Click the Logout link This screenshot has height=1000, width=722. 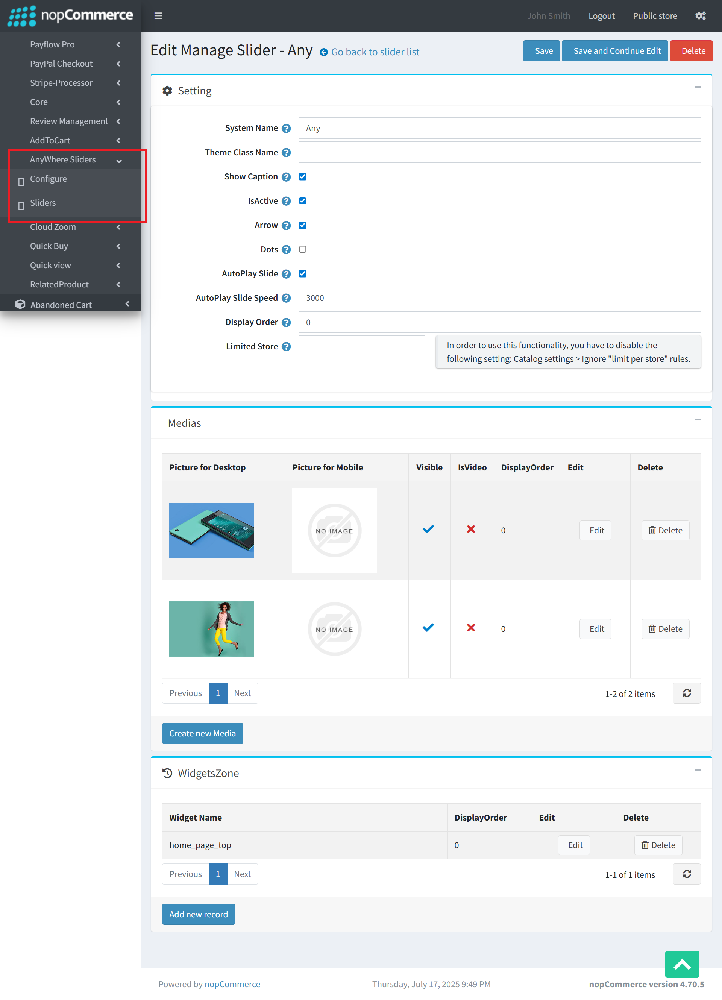coord(601,16)
